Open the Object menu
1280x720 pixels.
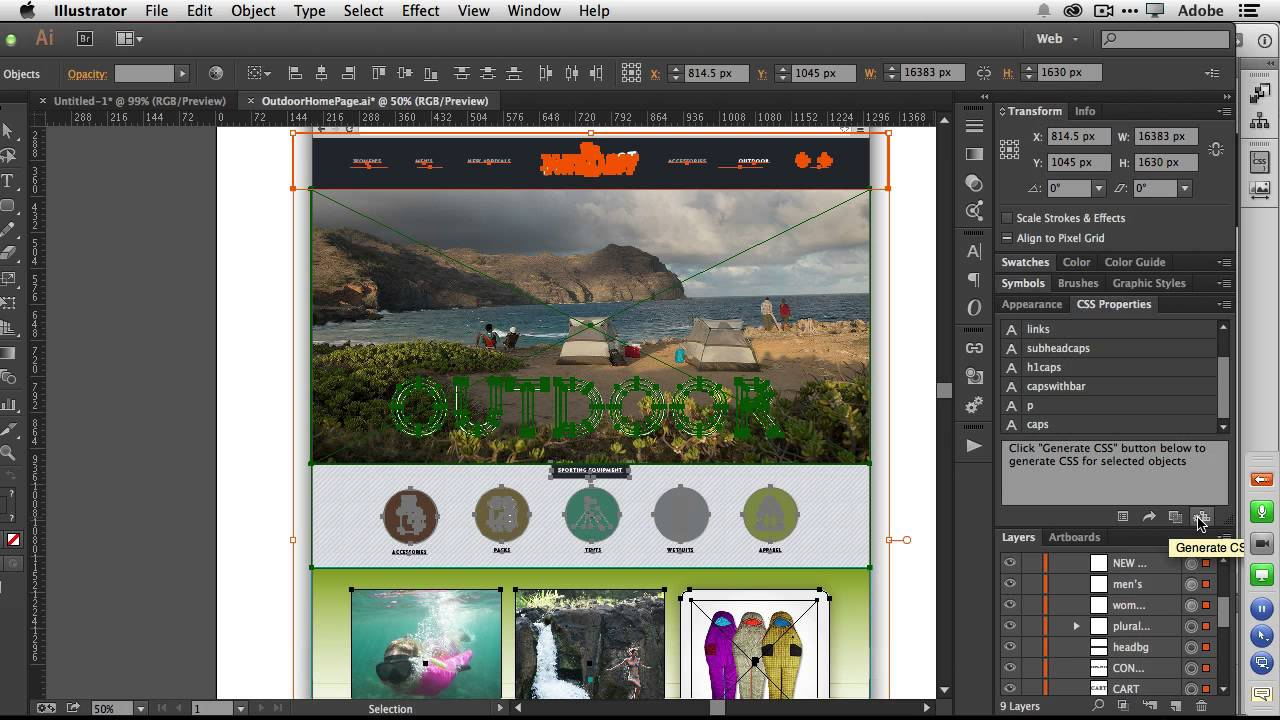pyautogui.click(x=253, y=11)
